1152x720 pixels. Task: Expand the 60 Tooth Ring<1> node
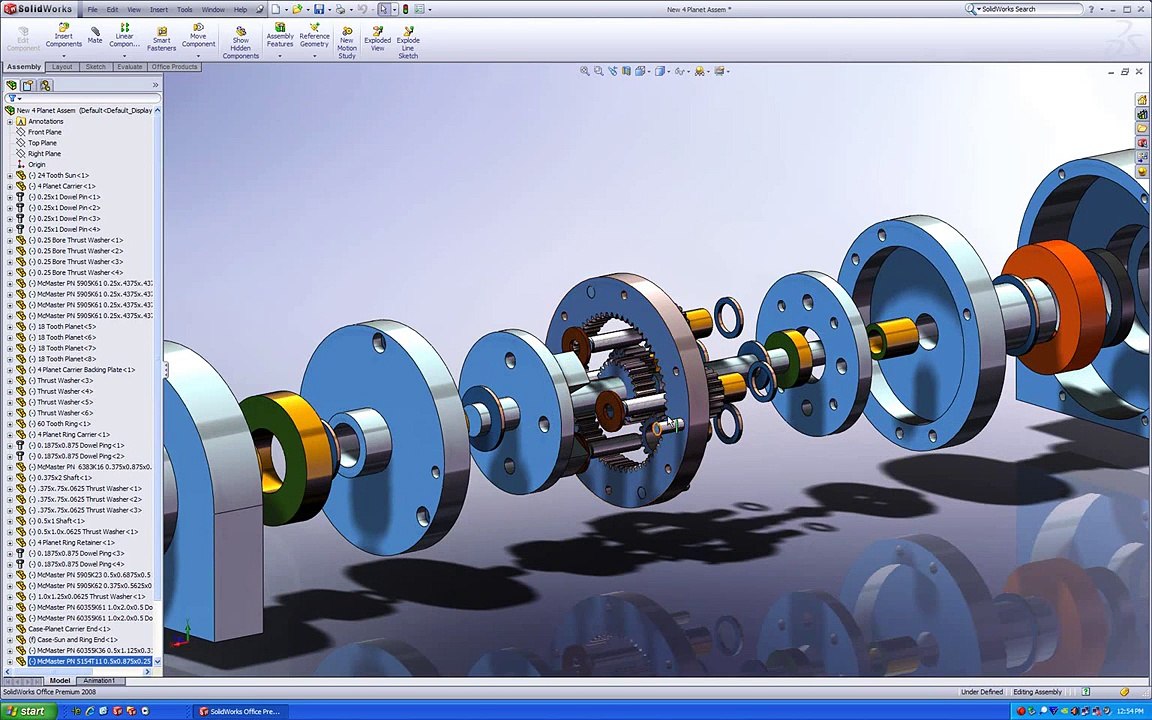(10, 424)
